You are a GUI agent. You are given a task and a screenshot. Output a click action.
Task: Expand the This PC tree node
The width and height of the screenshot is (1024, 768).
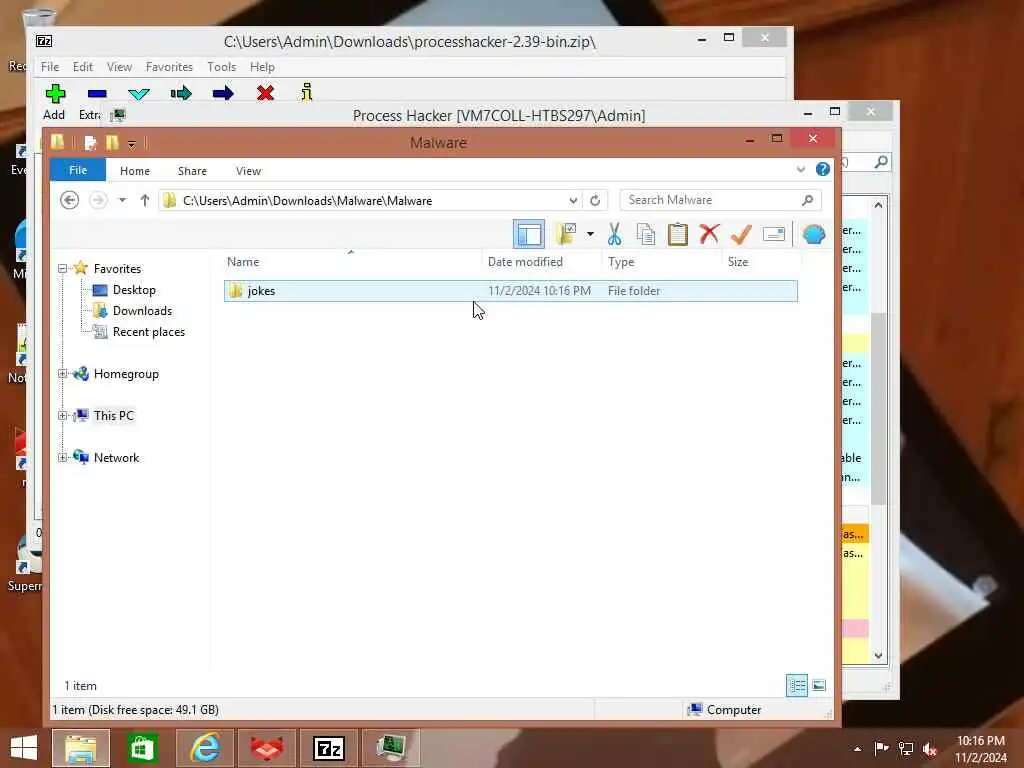click(x=63, y=415)
